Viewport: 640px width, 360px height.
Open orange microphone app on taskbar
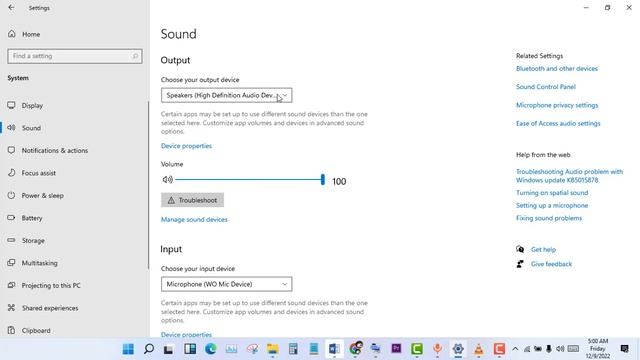(438, 349)
